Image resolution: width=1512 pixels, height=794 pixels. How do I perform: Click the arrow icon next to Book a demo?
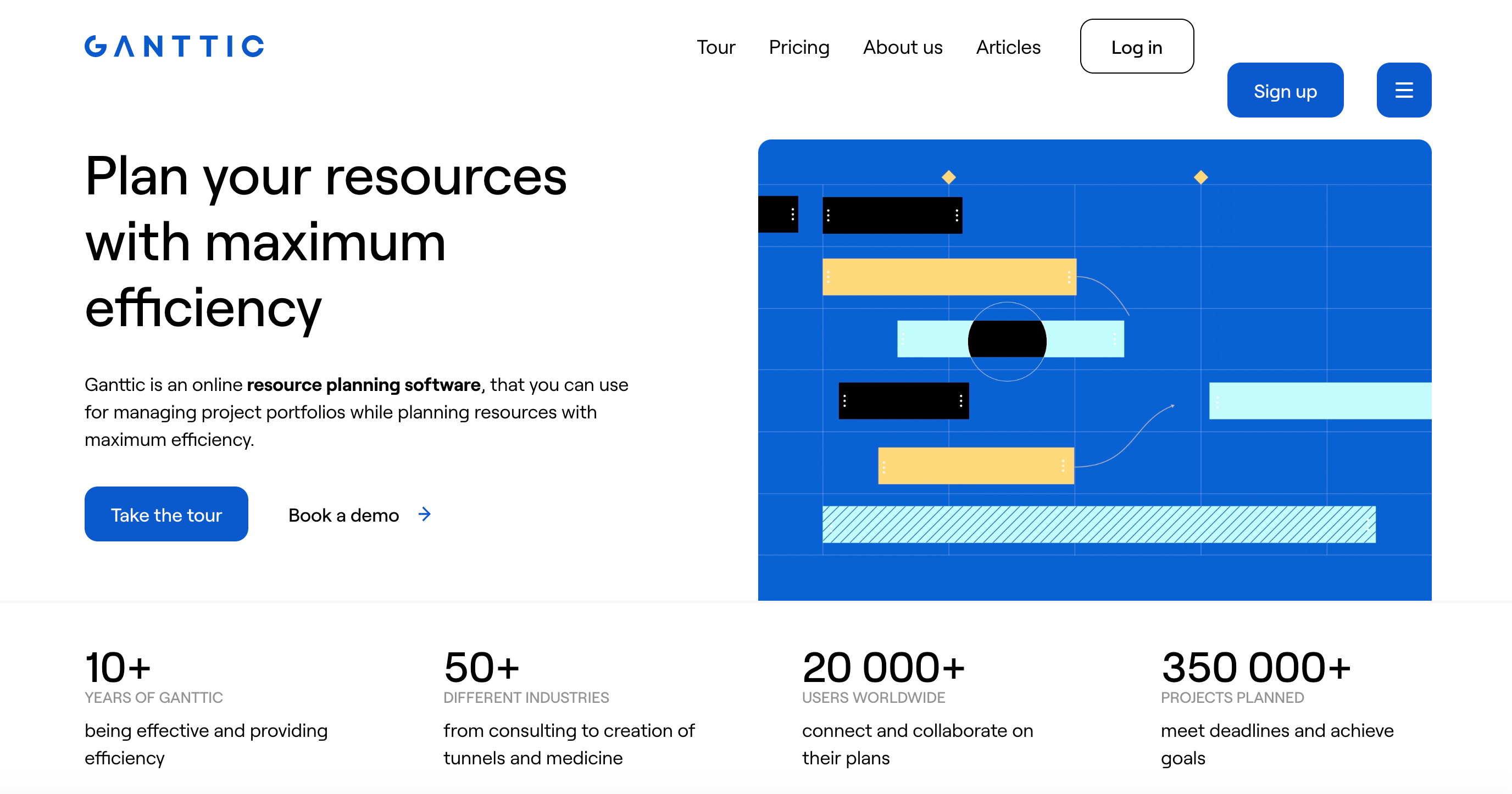click(426, 514)
